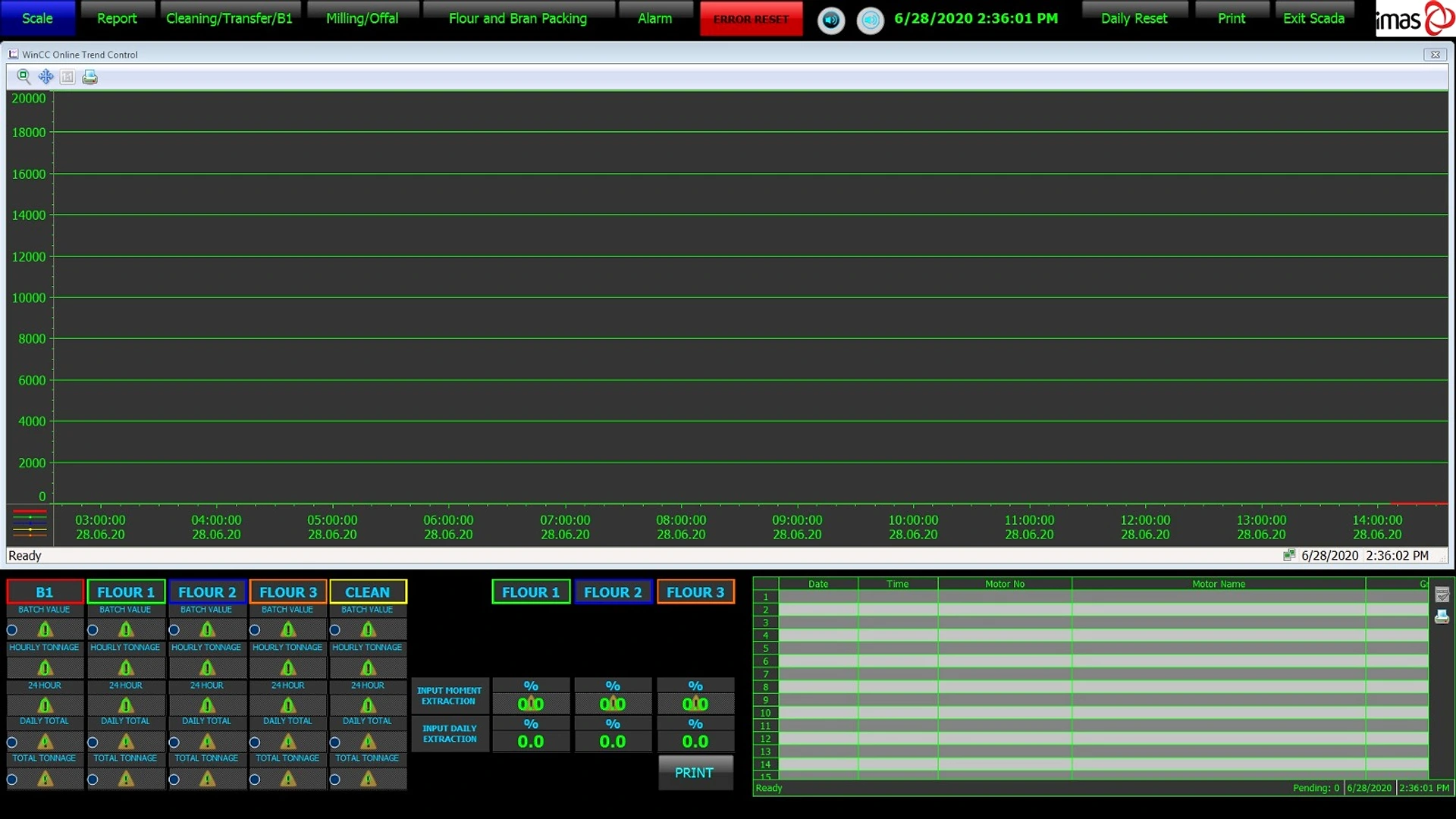This screenshot has height=819, width=1456.
Task: Switch to Cleaning/Transfer/B1 tab
Action: point(229,18)
